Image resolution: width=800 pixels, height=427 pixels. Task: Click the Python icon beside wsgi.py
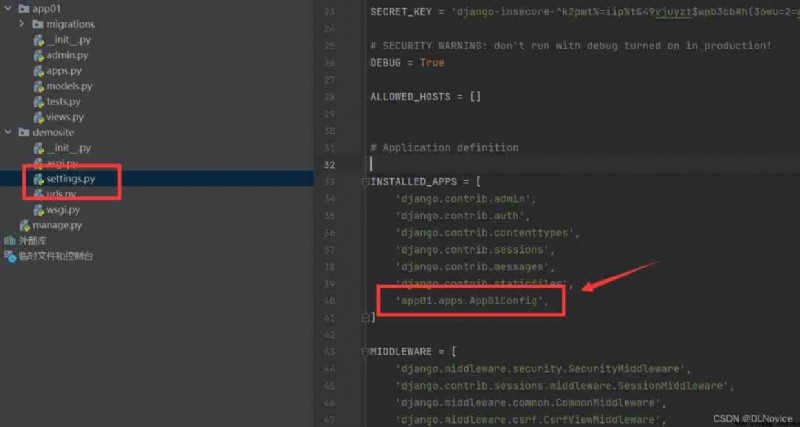coord(39,210)
